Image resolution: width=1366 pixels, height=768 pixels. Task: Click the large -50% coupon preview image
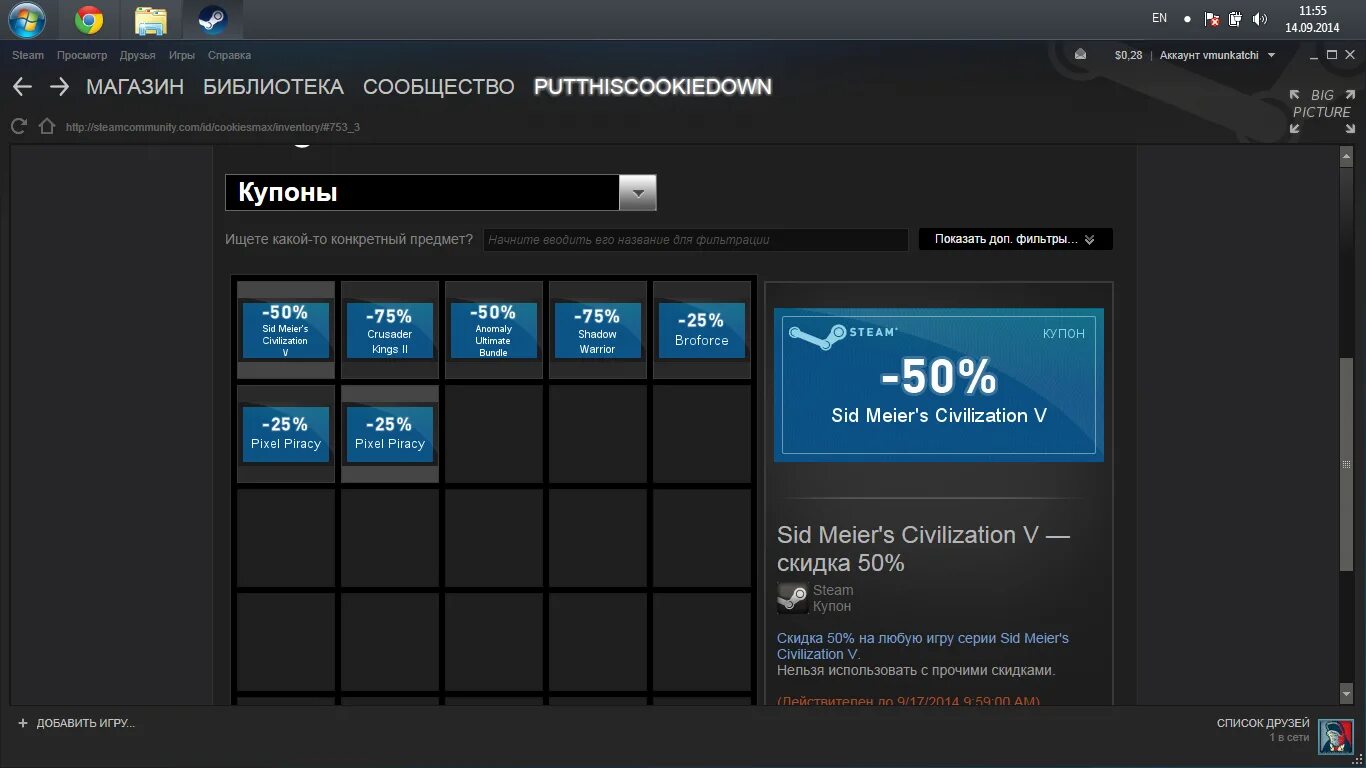(x=939, y=385)
